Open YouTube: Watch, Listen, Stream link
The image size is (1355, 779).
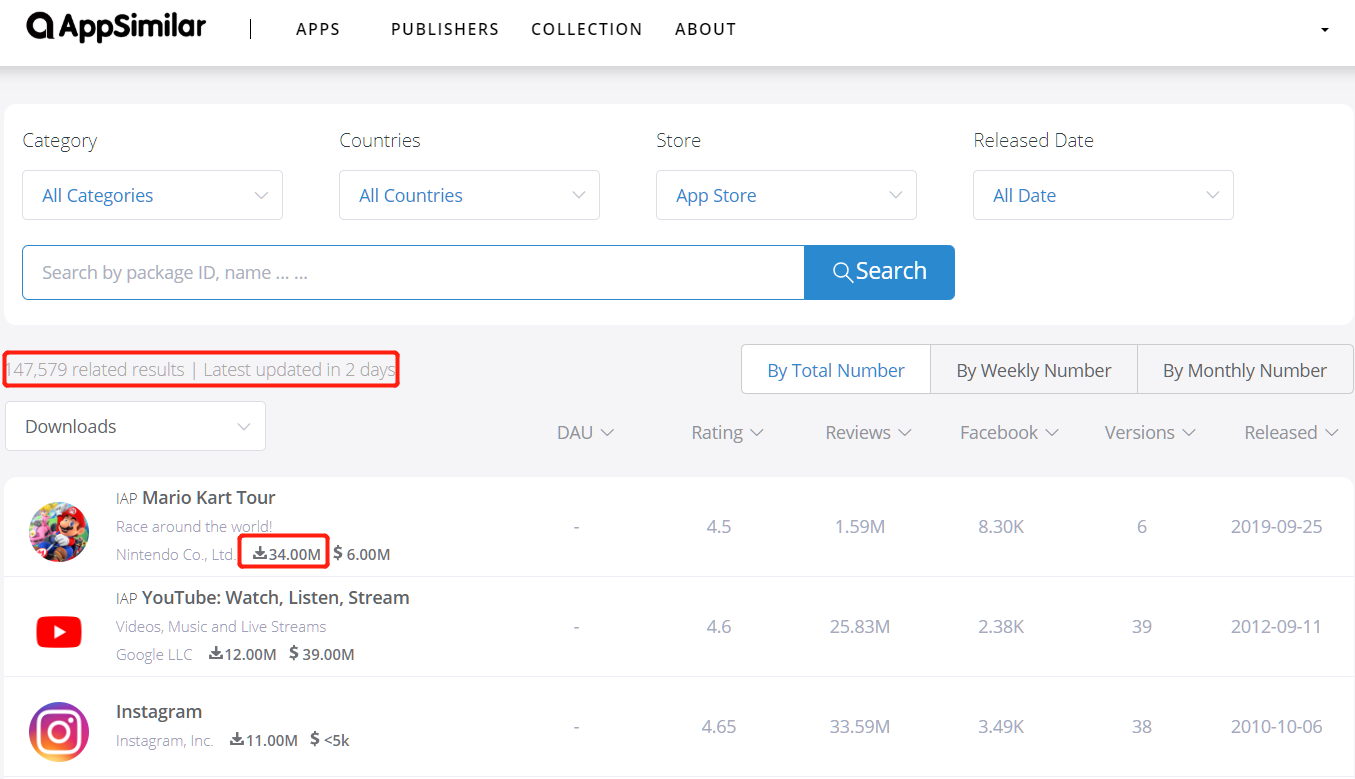(276, 597)
